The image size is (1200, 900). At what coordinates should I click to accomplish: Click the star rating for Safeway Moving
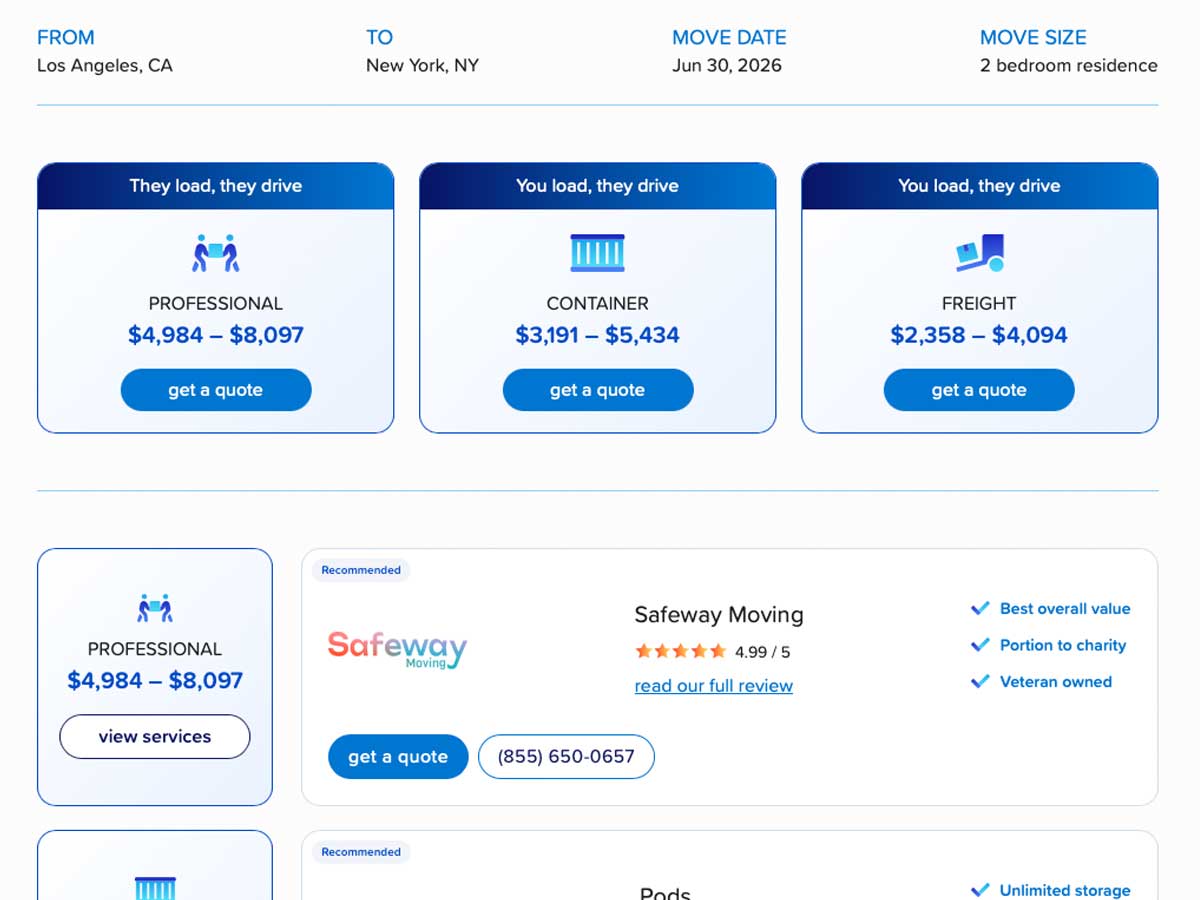(x=680, y=651)
